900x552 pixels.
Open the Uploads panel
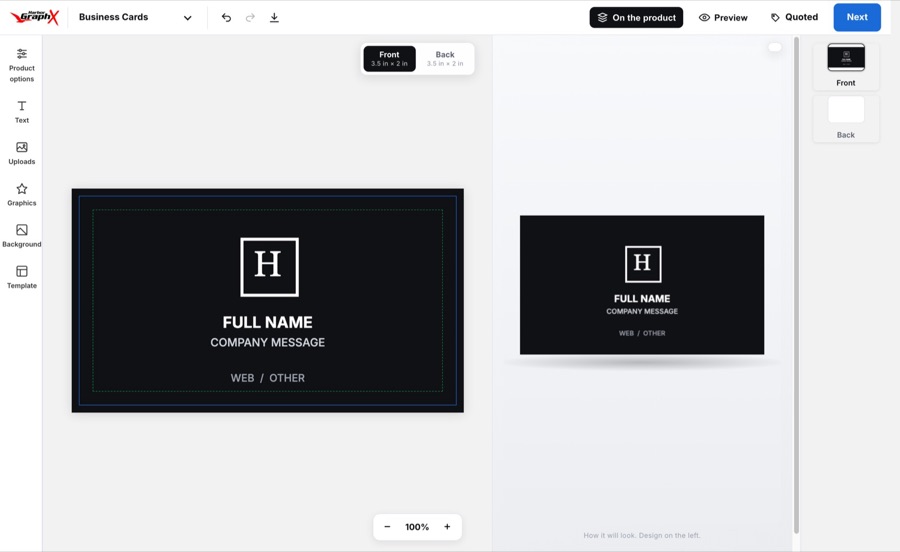[21, 153]
